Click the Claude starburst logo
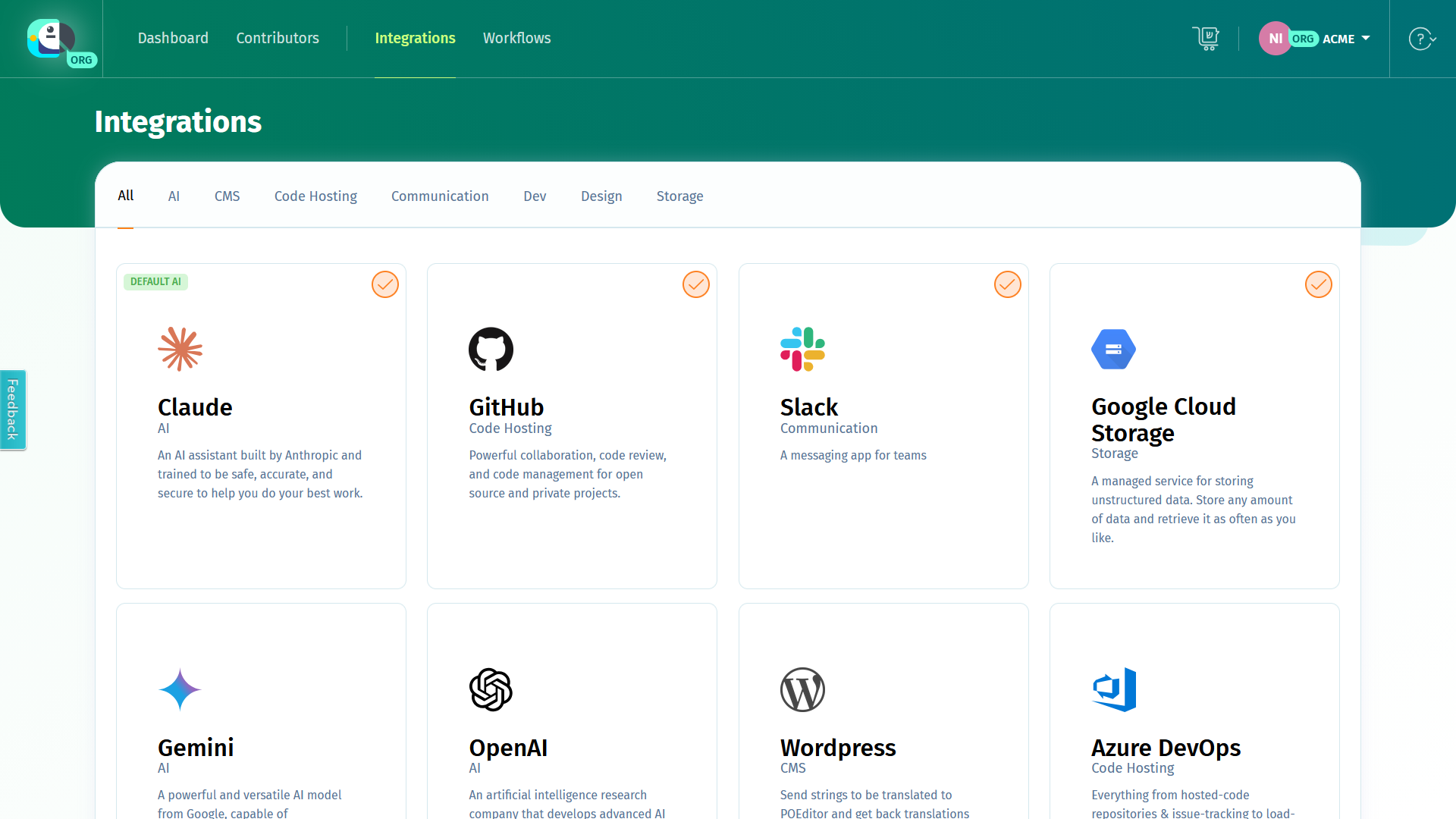The height and width of the screenshot is (819, 1456). 180,349
